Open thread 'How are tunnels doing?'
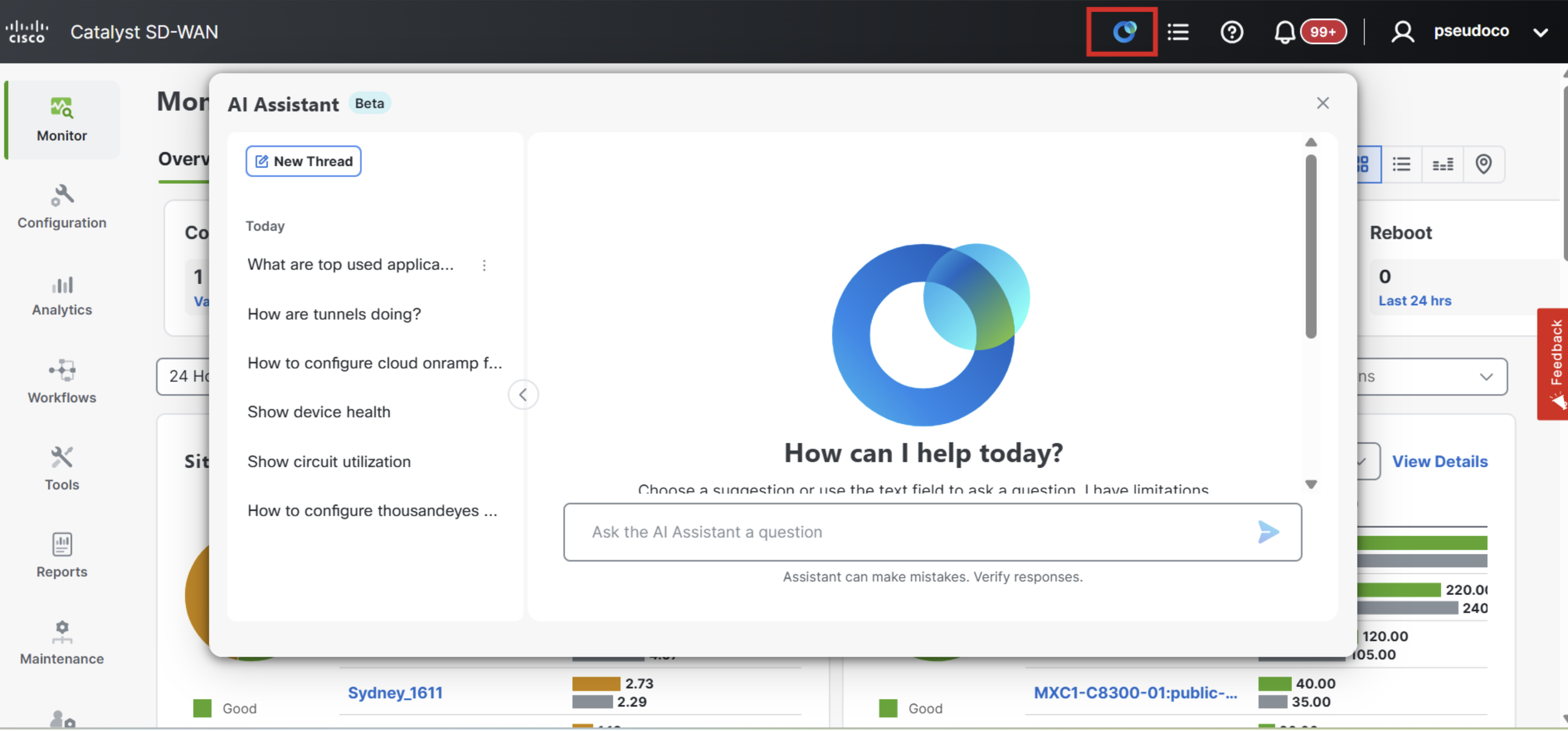1568x731 pixels. click(334, 314)
